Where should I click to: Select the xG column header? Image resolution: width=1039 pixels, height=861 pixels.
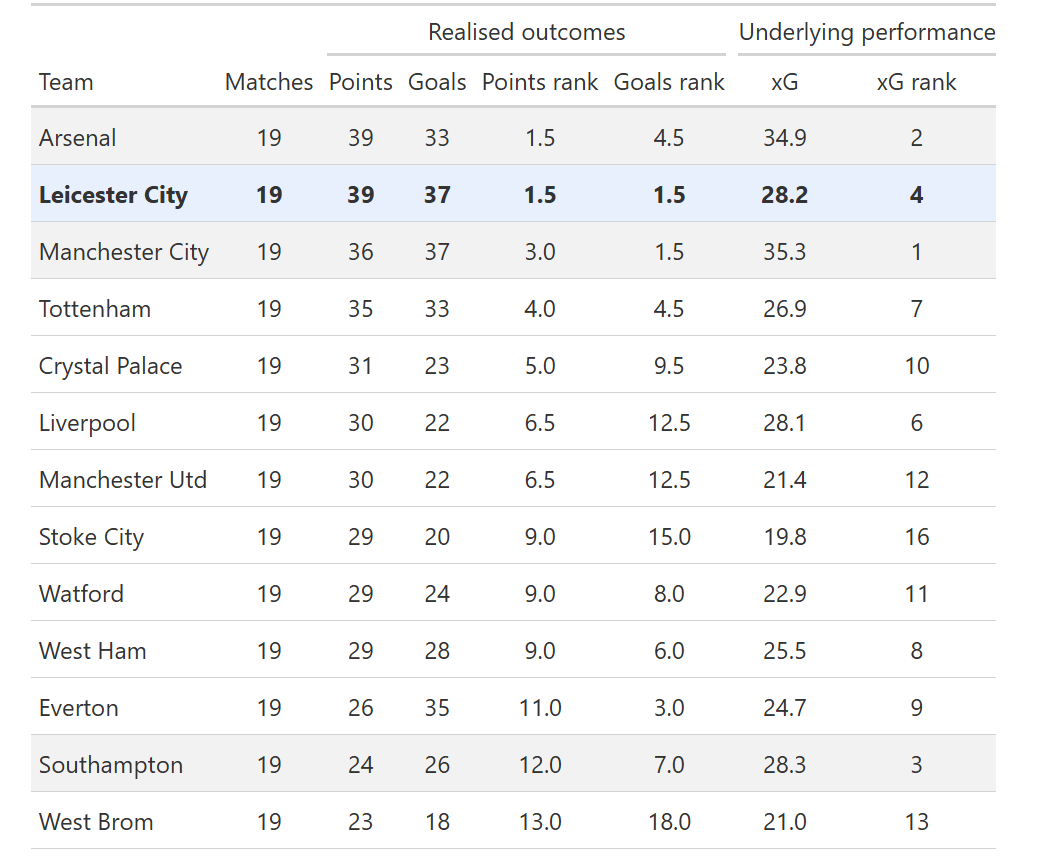click(x=785, y=82)
